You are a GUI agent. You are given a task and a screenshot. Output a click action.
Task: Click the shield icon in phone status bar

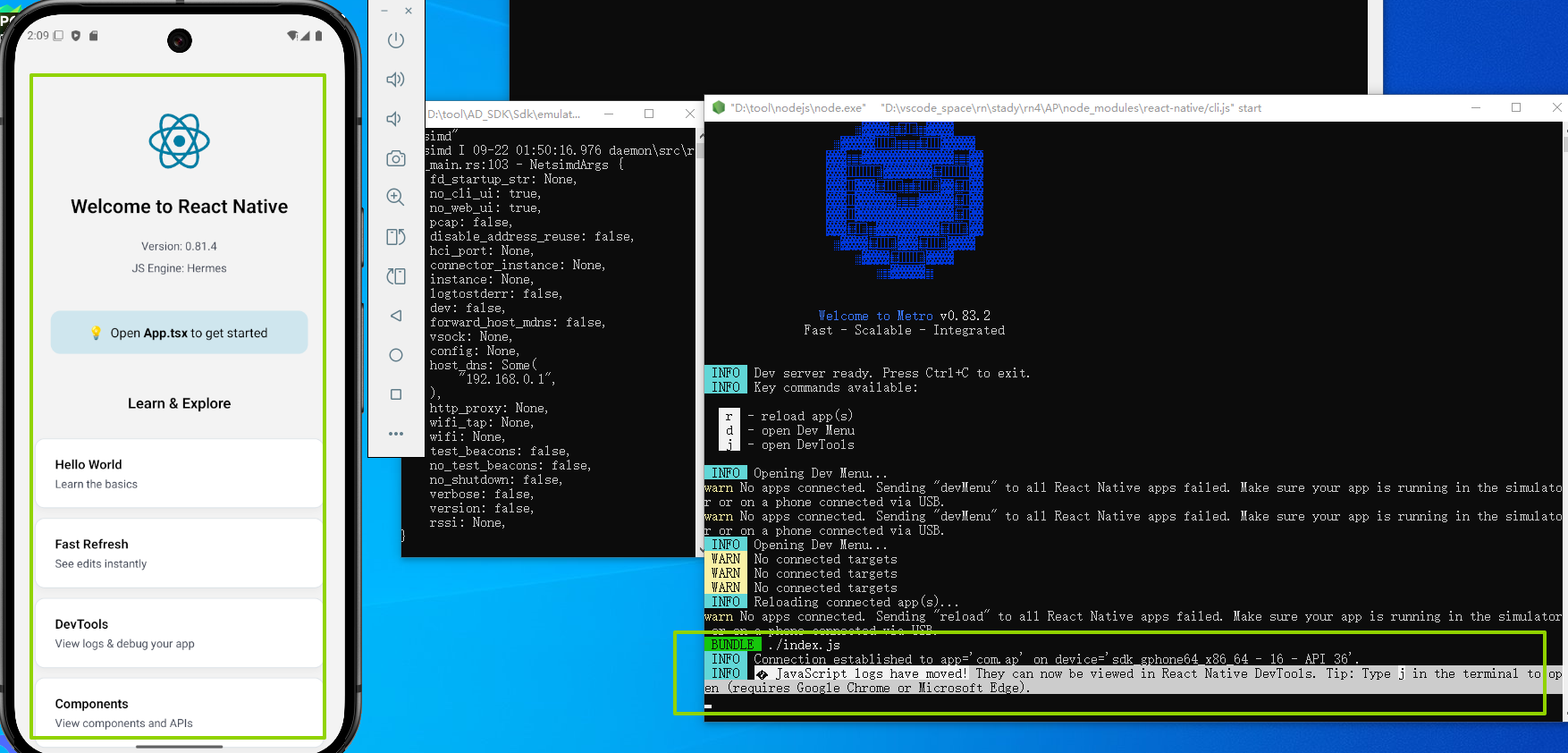click(76, 36)
